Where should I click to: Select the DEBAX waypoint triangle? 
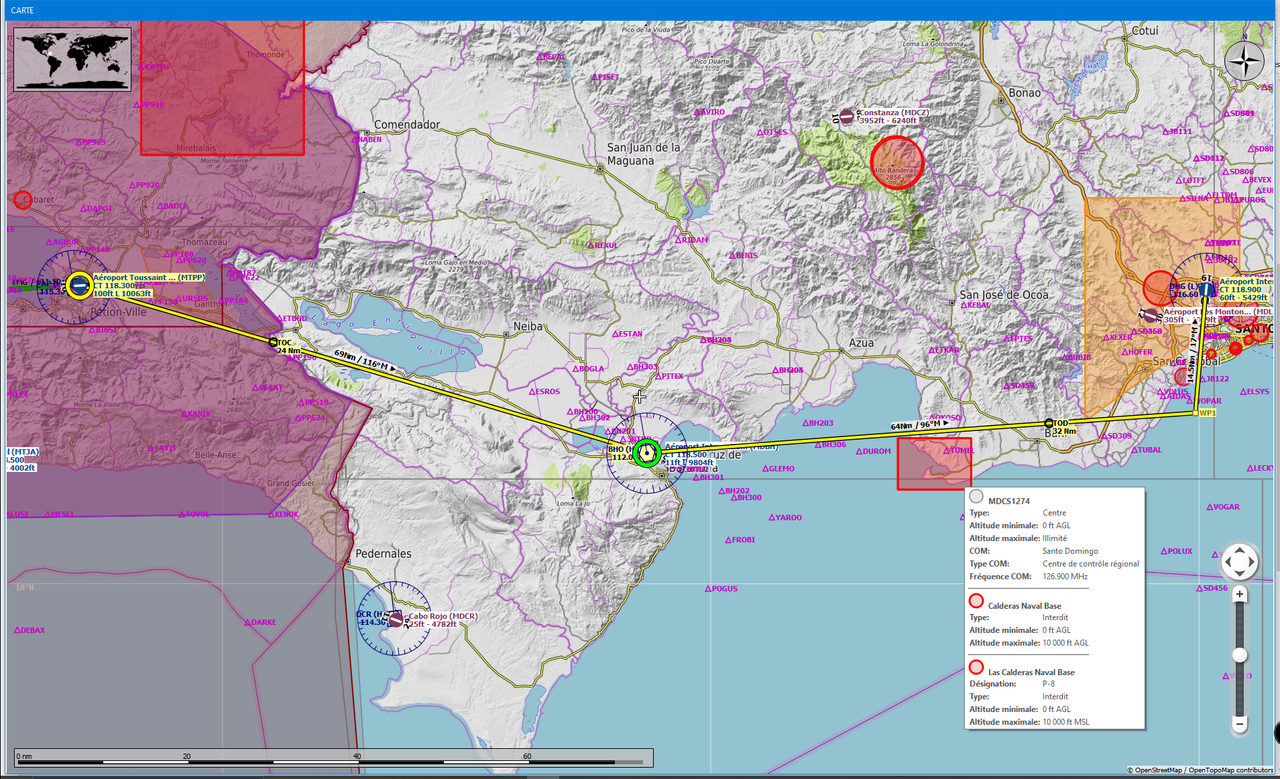click(x=17, y=630)
